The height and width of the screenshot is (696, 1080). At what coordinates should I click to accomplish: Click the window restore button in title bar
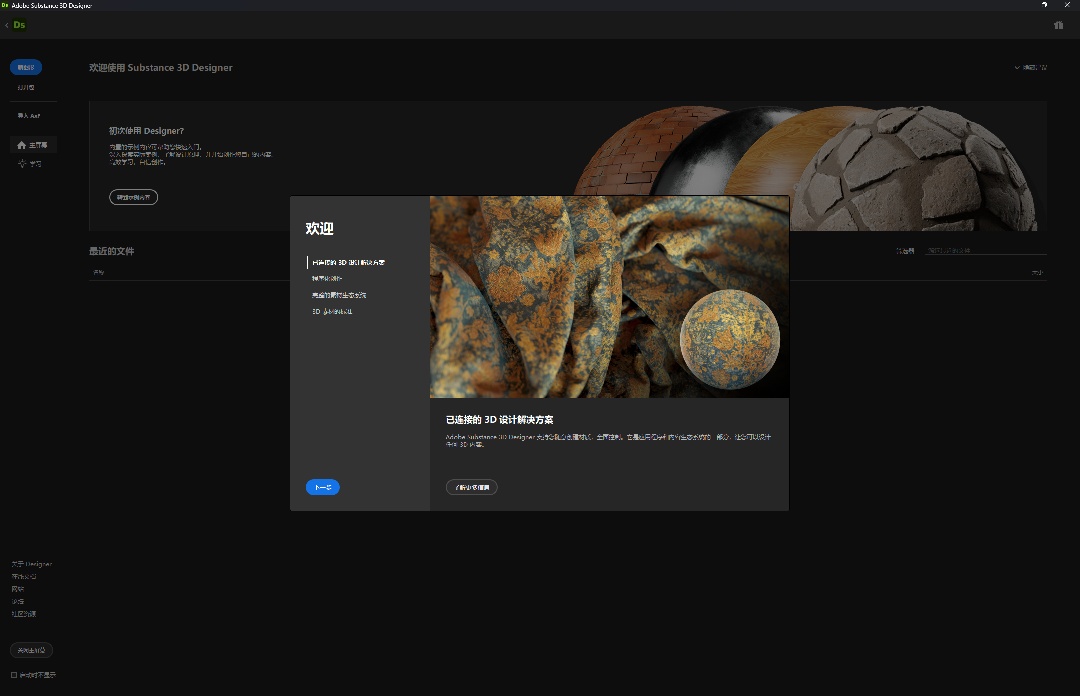pyautogui.click(x=1044, y=5)
